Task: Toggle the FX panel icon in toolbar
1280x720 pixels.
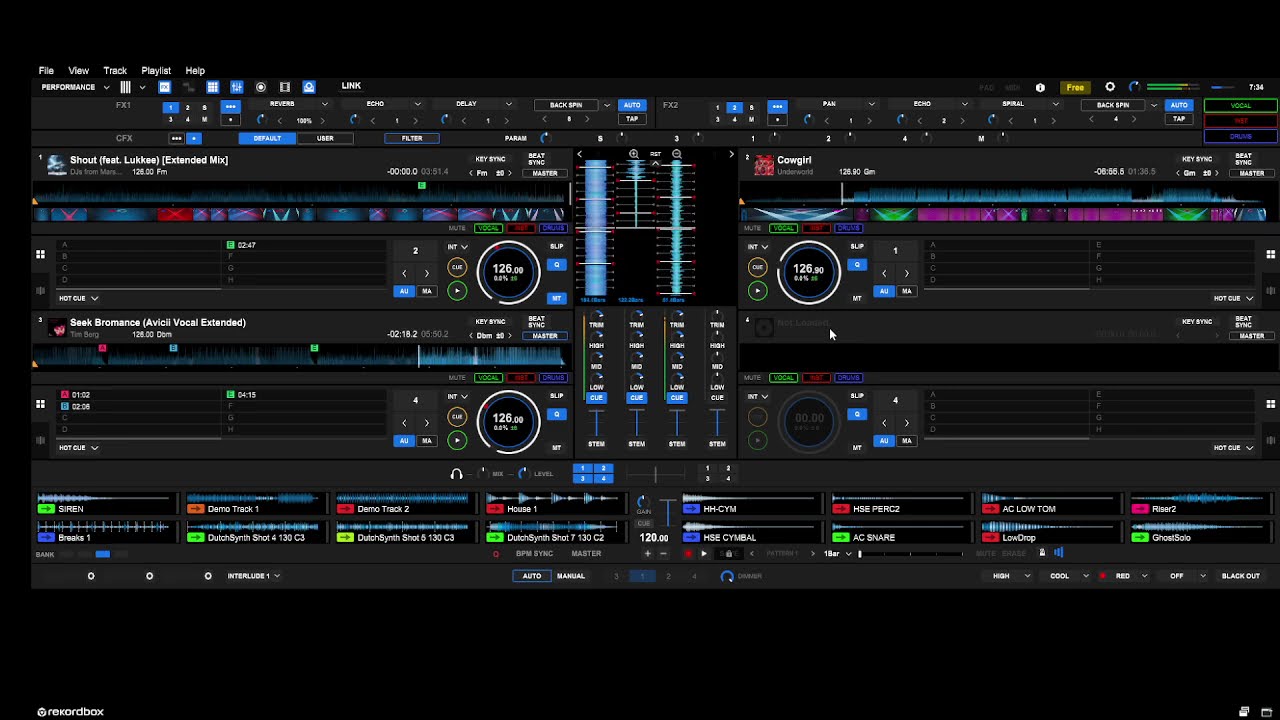Action: click(x=165, y=87)
